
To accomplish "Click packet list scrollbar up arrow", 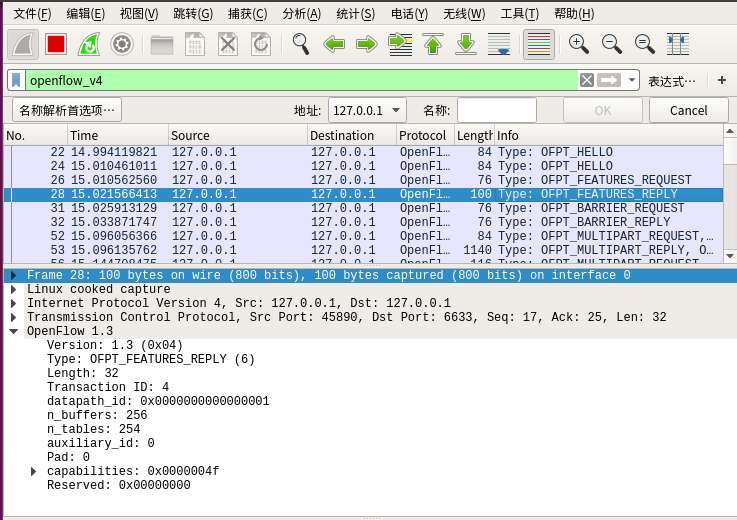I will 730,131.
